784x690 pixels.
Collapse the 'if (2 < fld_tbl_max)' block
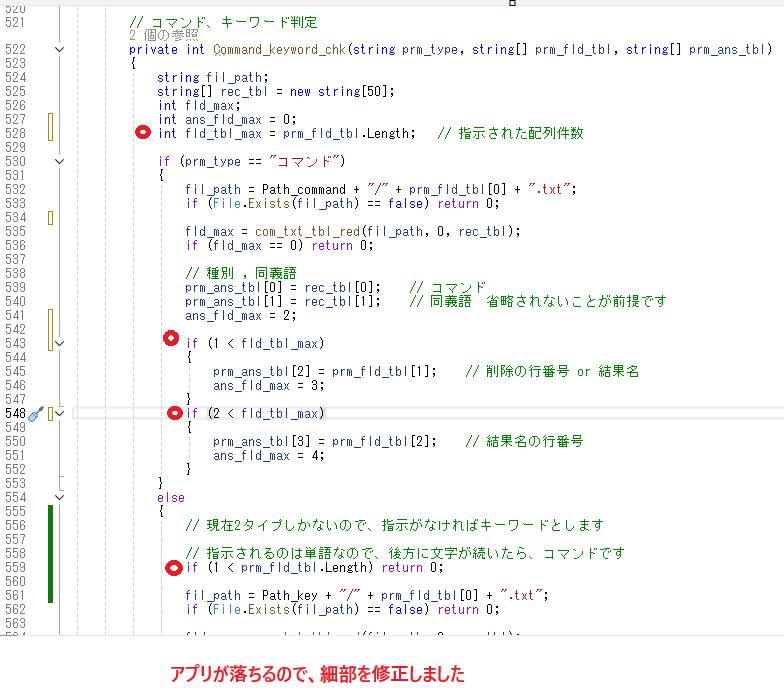[59, 413]
